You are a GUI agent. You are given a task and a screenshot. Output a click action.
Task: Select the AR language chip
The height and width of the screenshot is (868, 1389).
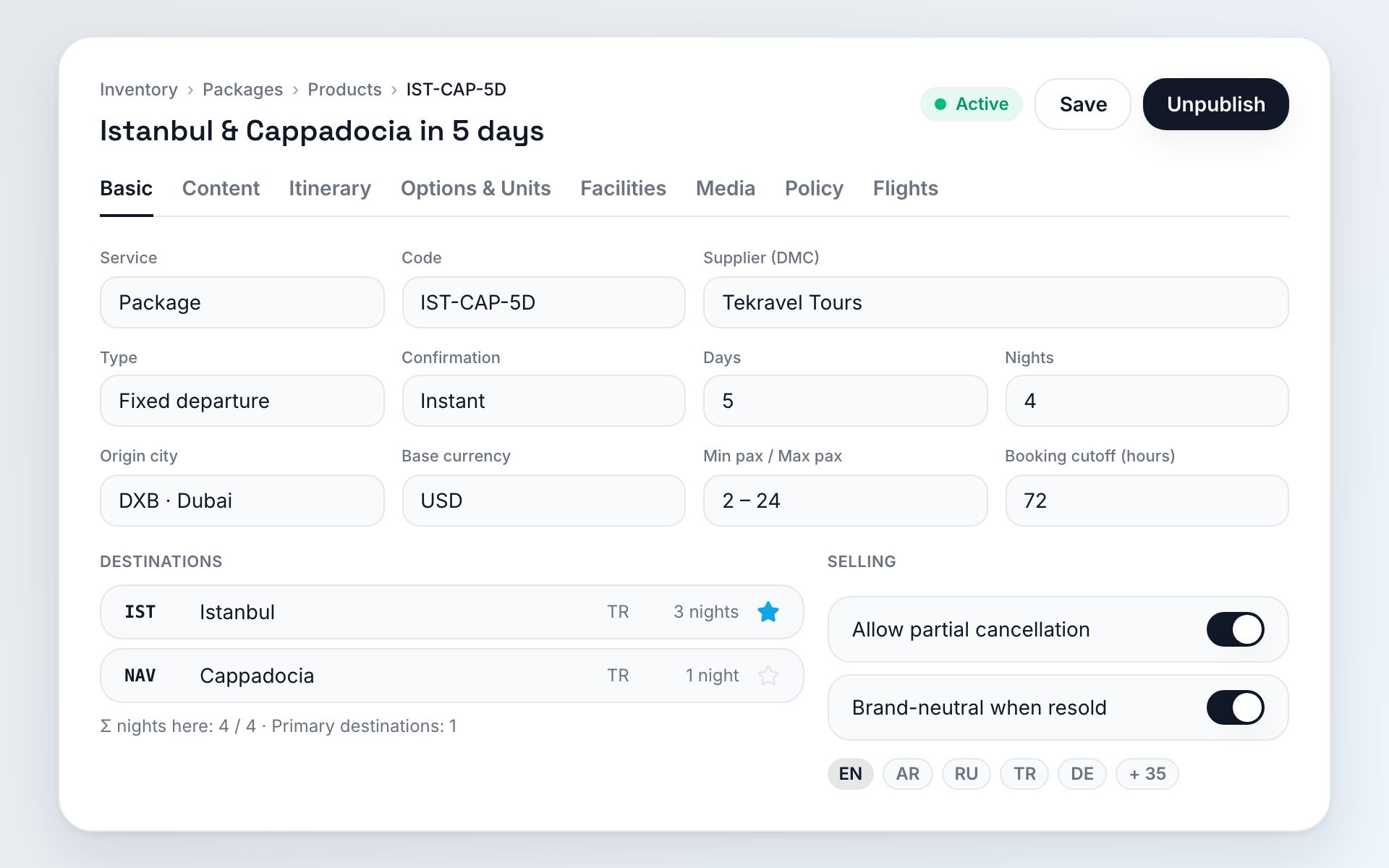coord(907,774)
